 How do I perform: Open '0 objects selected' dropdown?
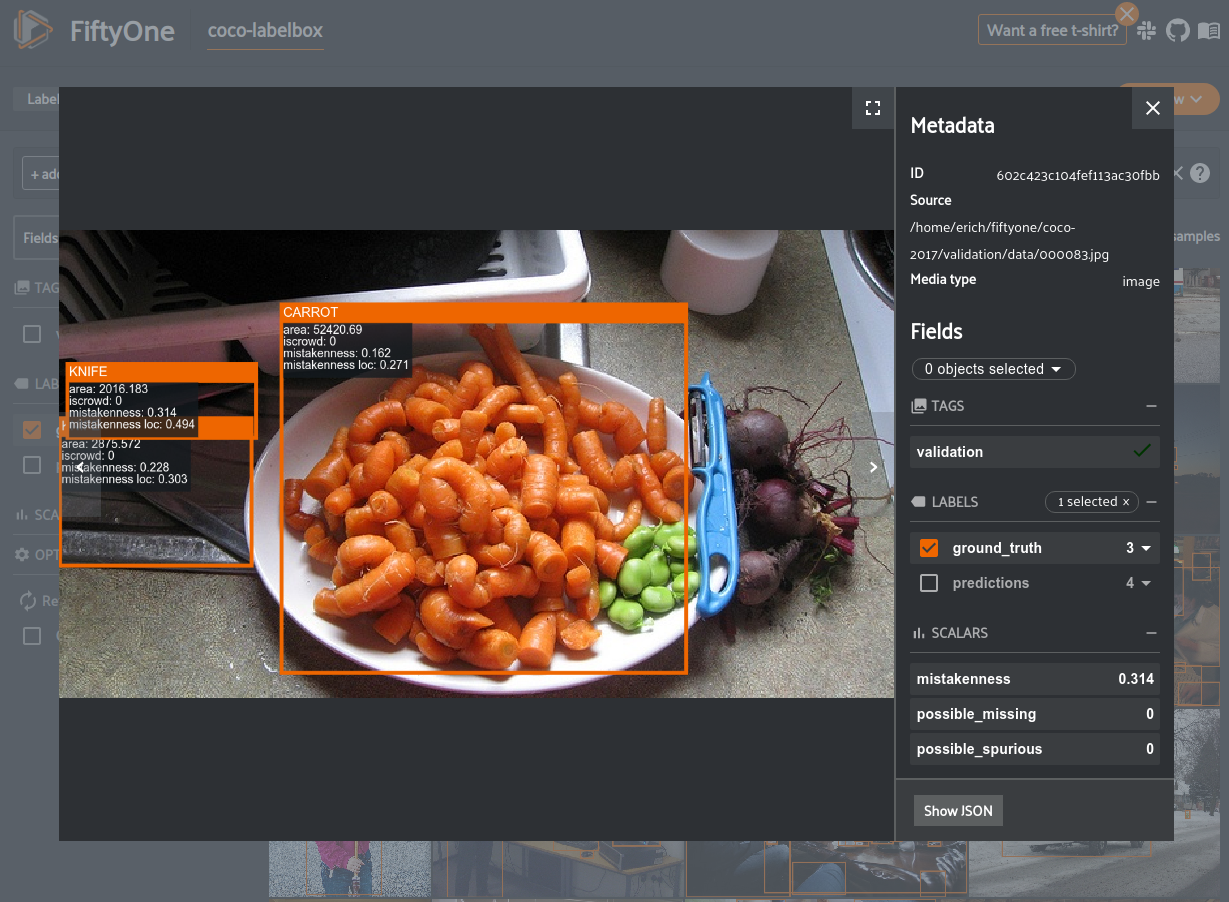(993, 369)
